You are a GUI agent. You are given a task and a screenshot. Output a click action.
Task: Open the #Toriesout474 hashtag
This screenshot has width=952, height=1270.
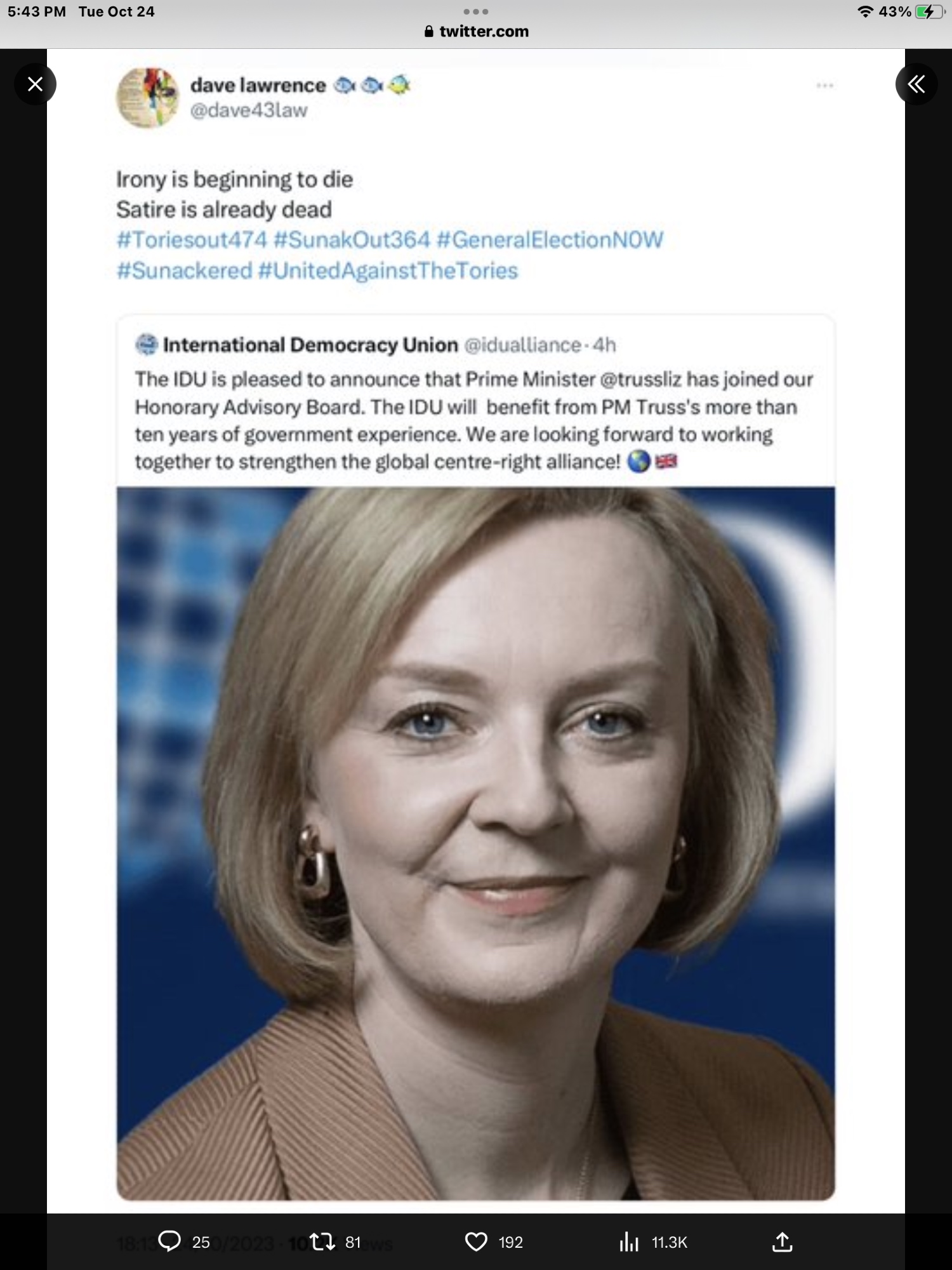pos(192,240)
